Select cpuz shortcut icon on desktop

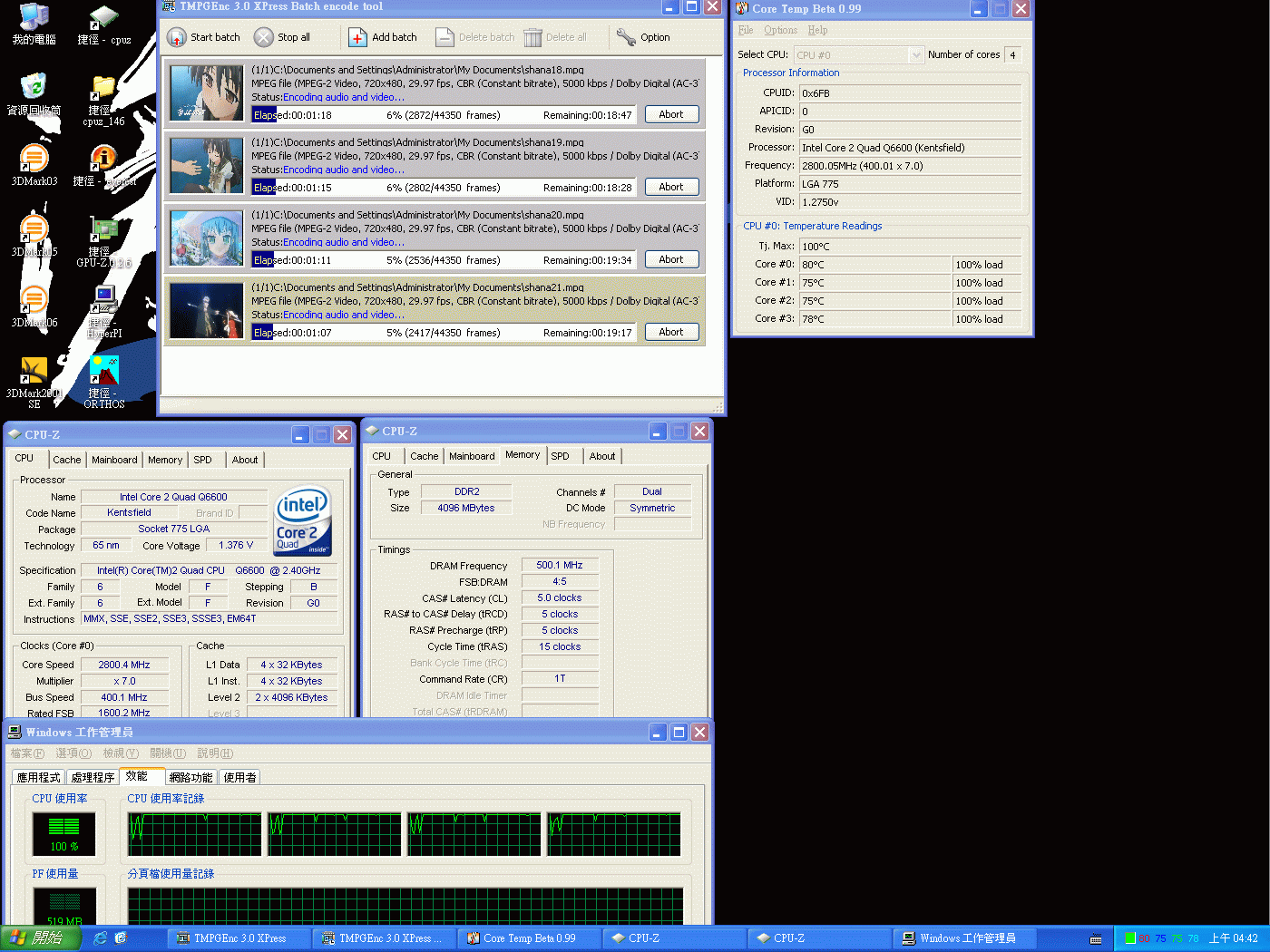click(103, 18)
